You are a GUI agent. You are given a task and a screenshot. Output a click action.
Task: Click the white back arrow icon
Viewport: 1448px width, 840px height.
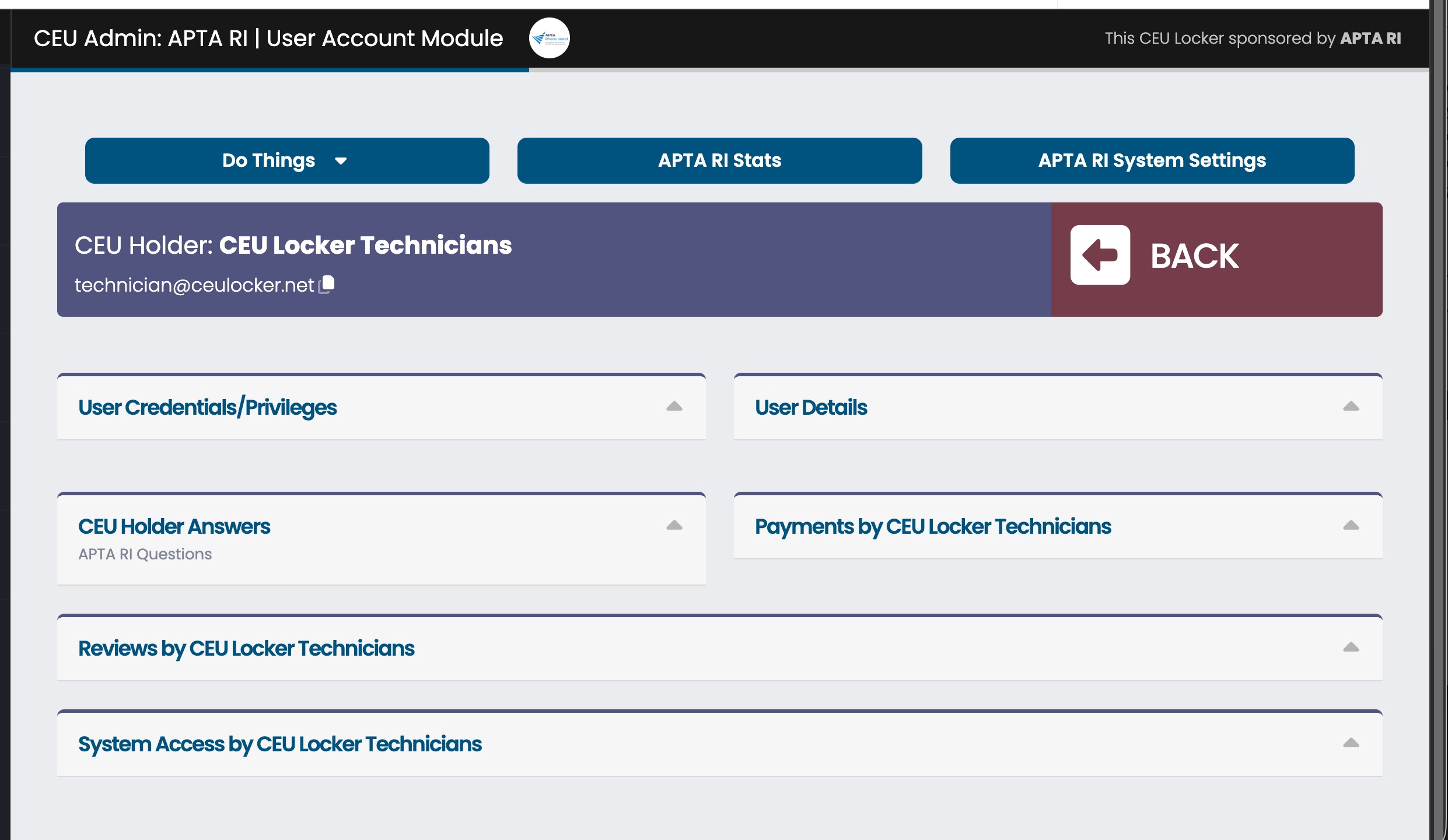tap(1100, 256)
